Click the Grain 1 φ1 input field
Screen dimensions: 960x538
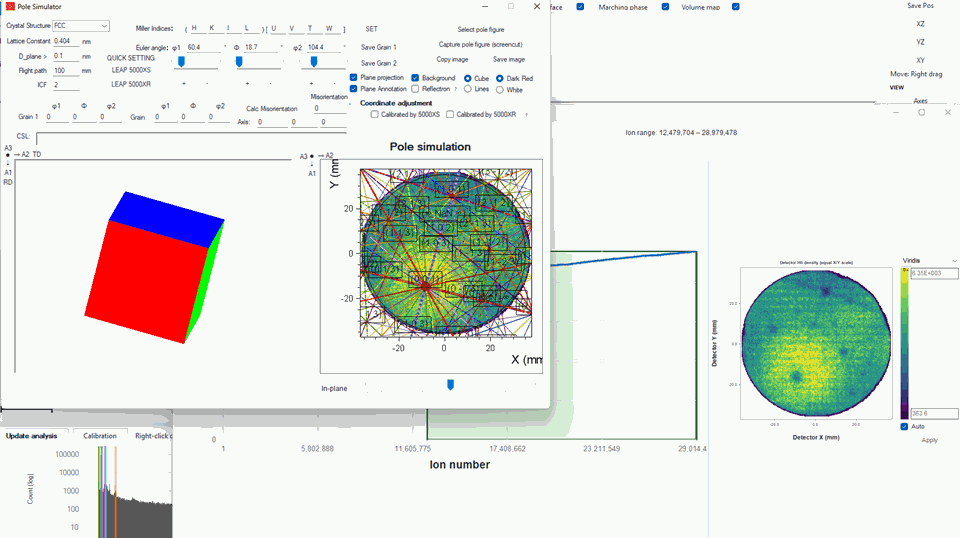(57, 117)
